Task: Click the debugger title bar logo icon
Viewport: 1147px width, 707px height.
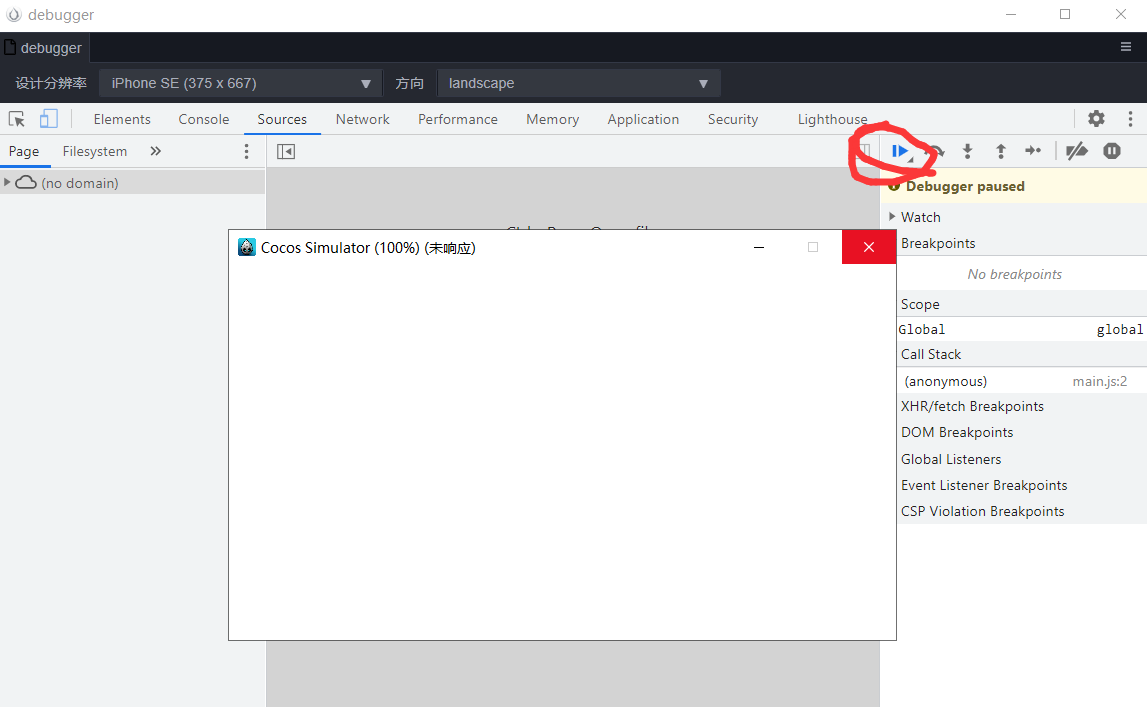Action: [x=13, y=15]
